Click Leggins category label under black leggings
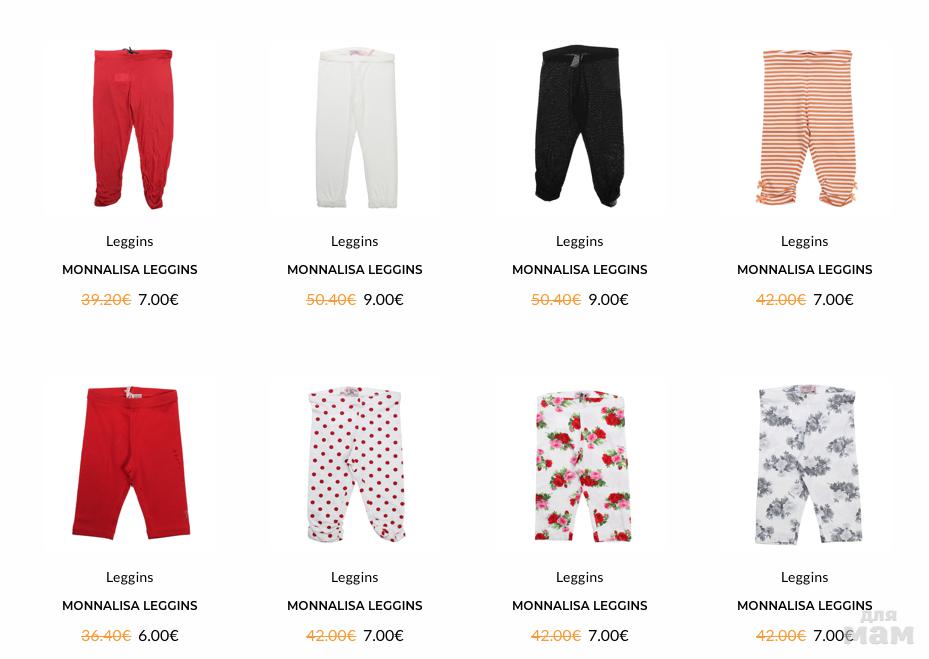 pyautogui.click(x=580, y=242)
